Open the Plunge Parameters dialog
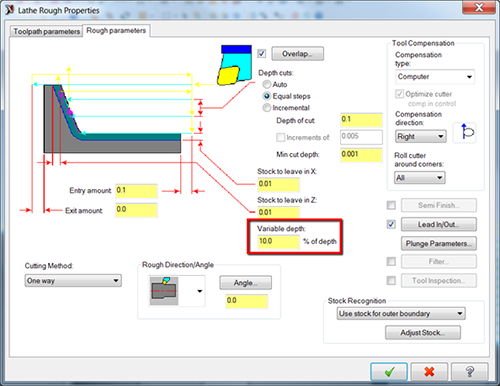Image resolution: width=500 pixels, height=386 pixels. click(439, 244)
